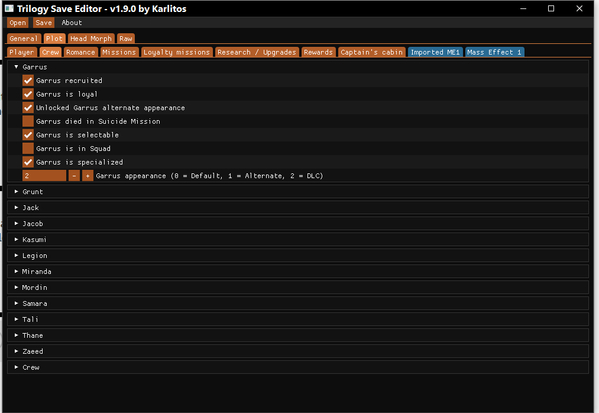599x413 pixels.
Task: Expand the Miranda section
Action: click(298, 271)
